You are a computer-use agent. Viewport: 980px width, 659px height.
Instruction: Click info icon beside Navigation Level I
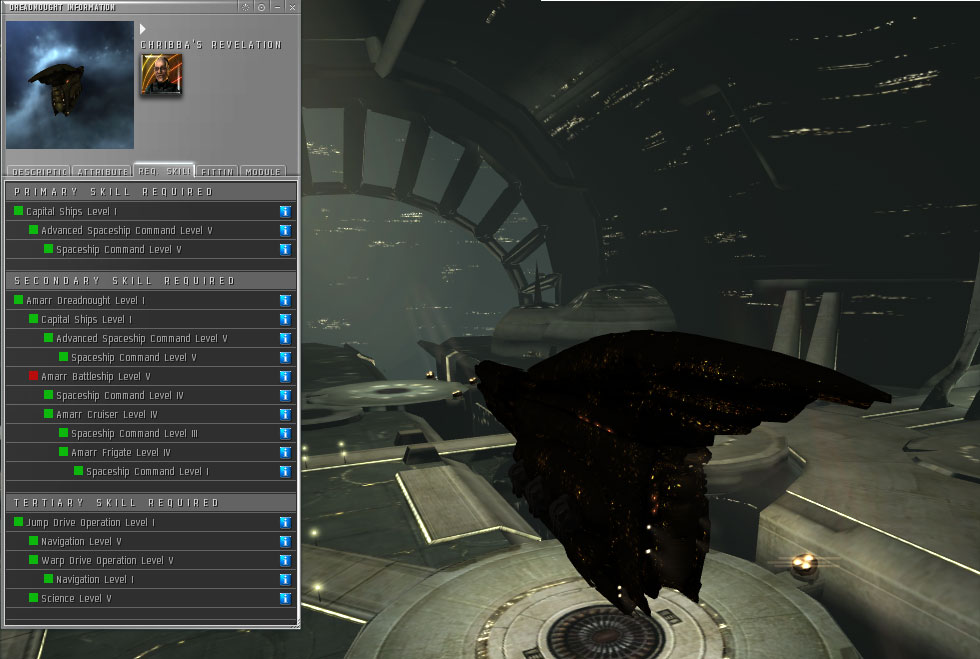click(x=285, y=580)
